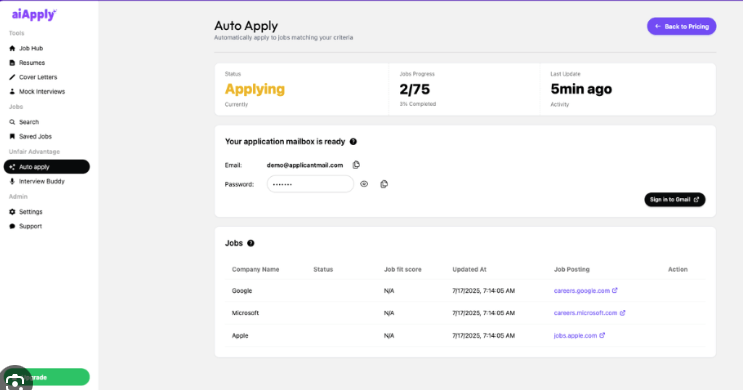Toggle password visibility with eye icon
The height and width of the screenshot is (390, 743).
coord(364,184)
